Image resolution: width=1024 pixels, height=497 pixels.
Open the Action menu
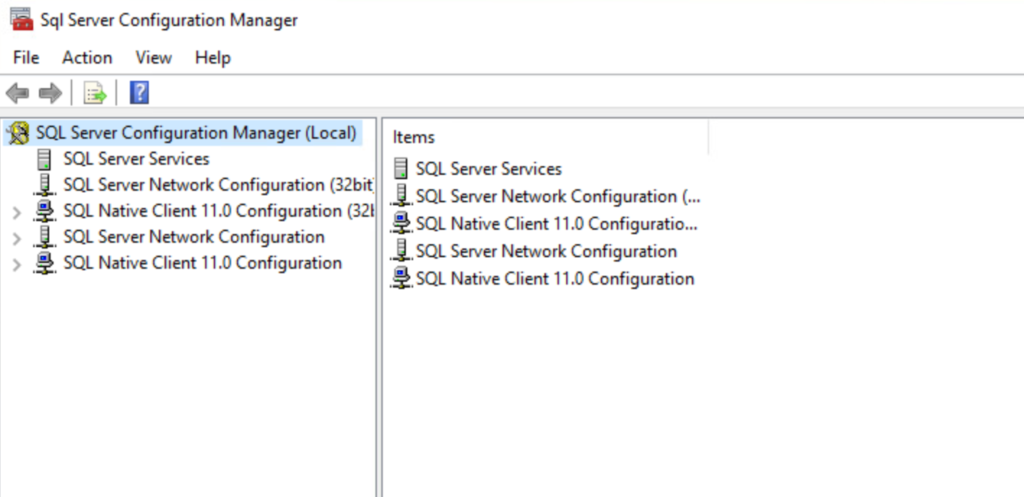[87, 58]
